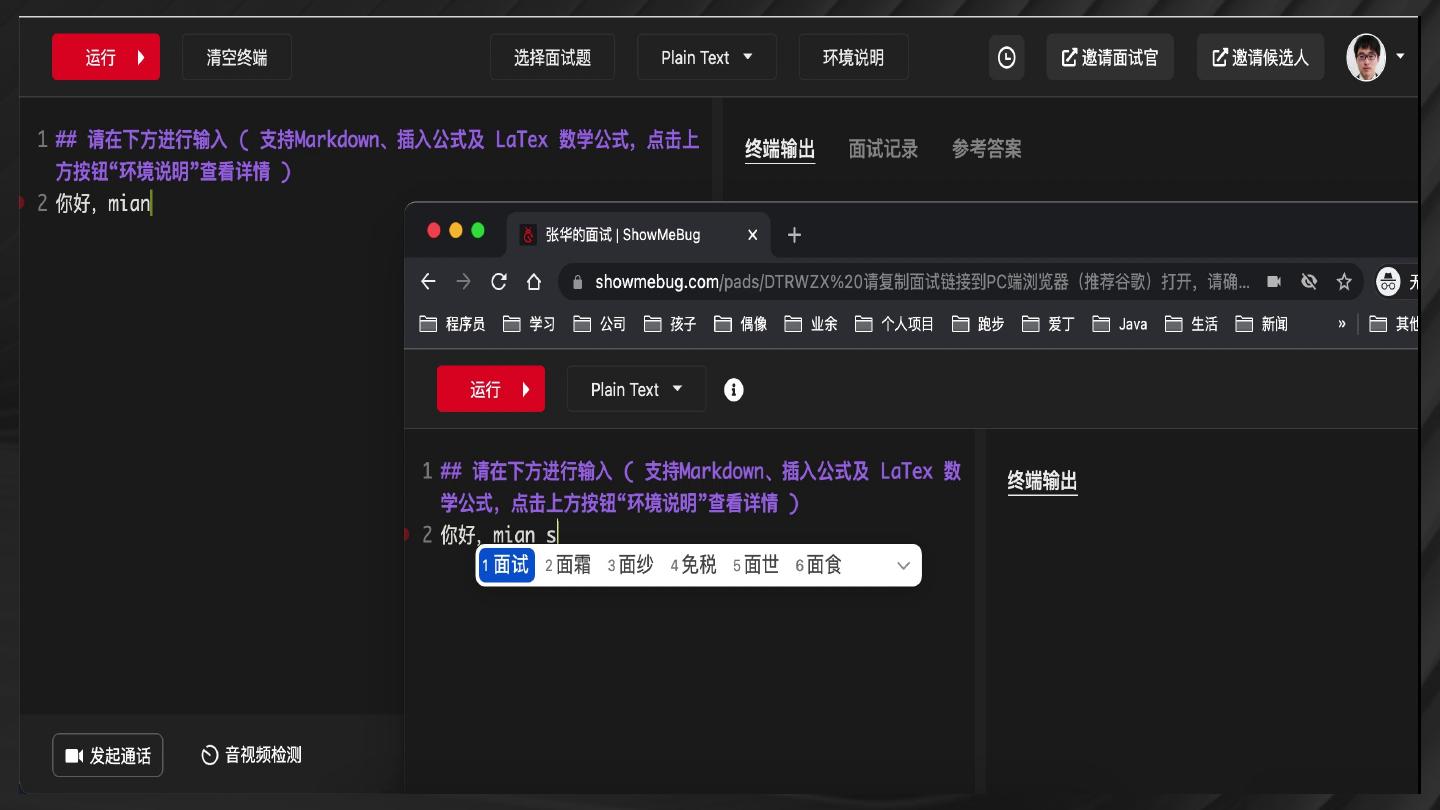Switch to the 终端输出 tab in the main panel
Viewport: 1440px width, 810px height.
pos(780,149)
